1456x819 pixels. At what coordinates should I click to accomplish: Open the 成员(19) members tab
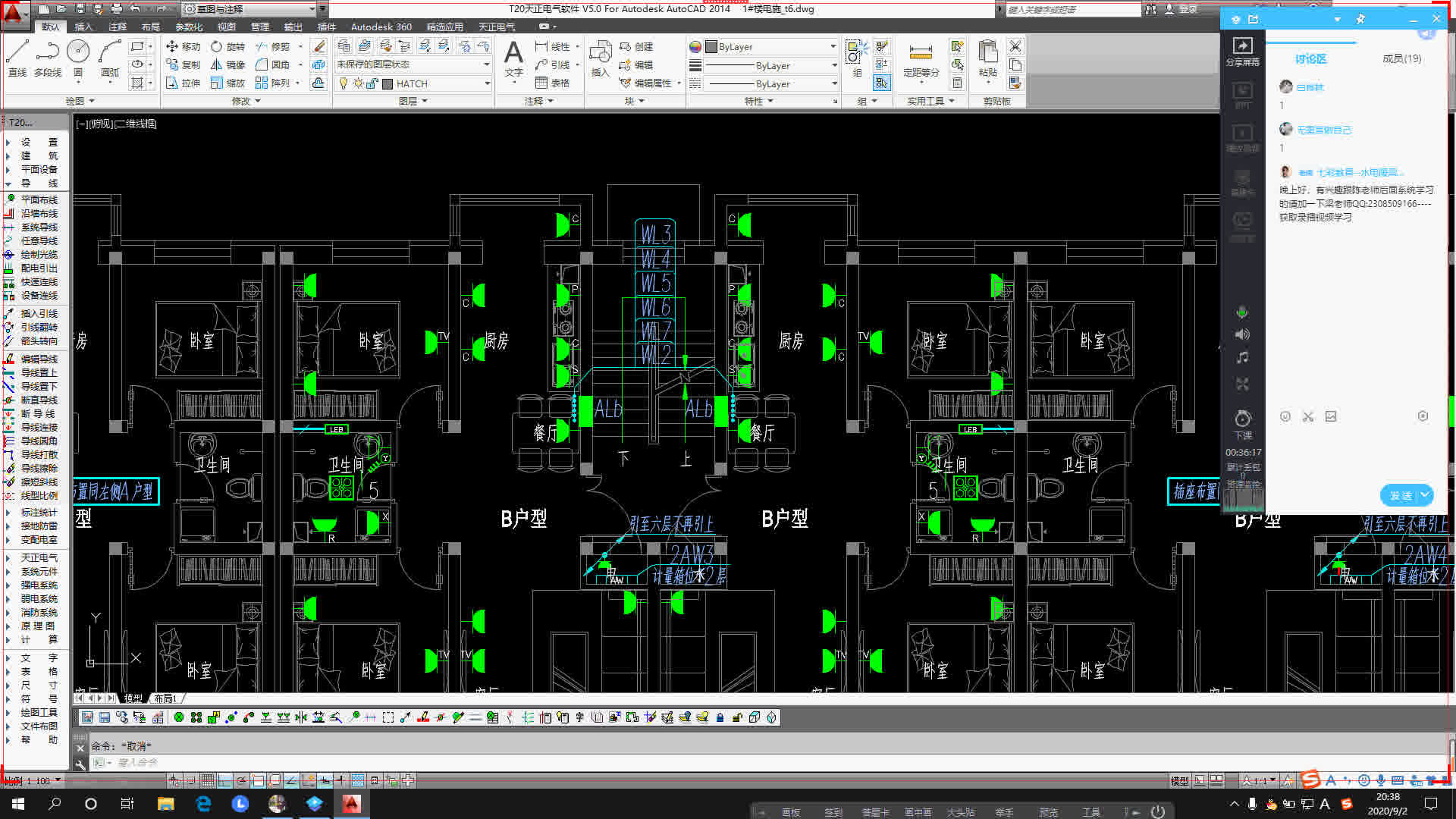[1401, 58]
